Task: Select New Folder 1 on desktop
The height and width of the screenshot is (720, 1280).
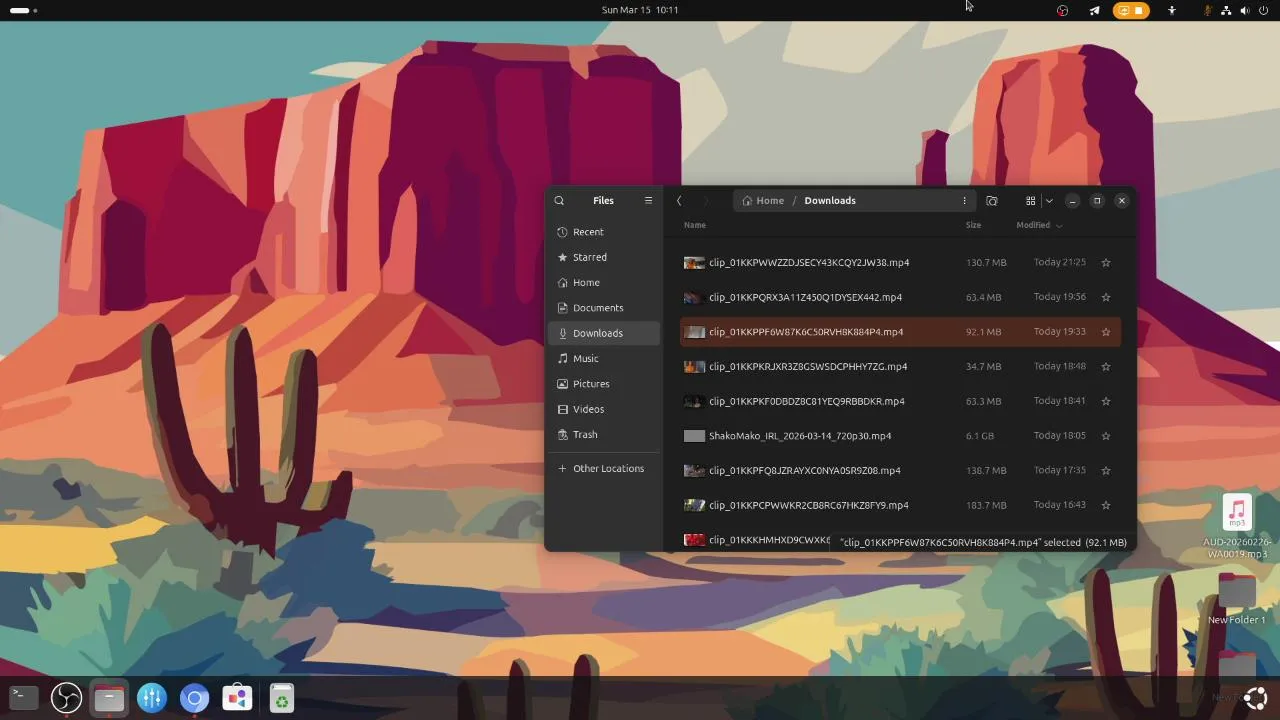Action: click(x=1237, y=600)
